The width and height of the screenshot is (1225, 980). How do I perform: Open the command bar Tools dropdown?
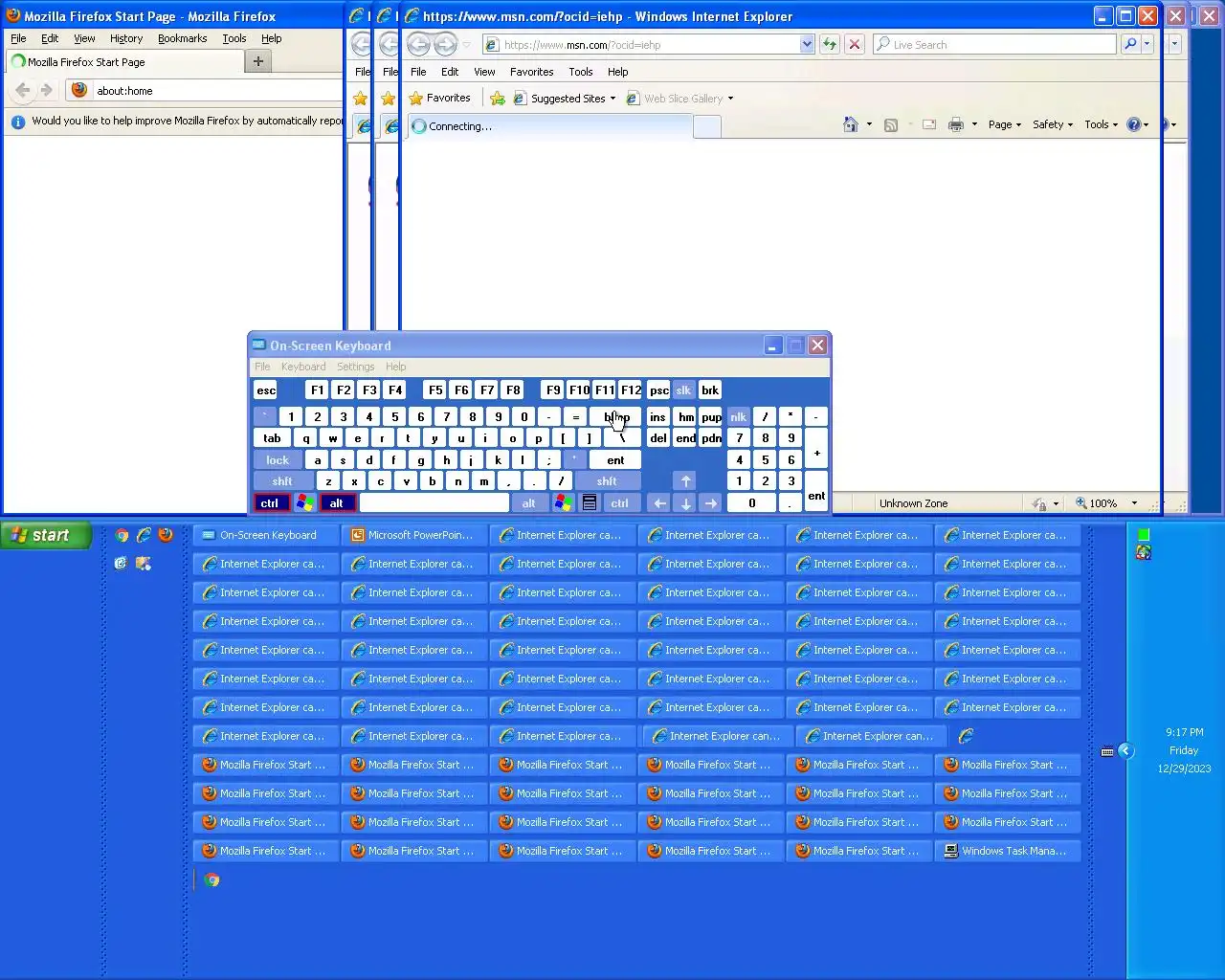coord(1101,124)
